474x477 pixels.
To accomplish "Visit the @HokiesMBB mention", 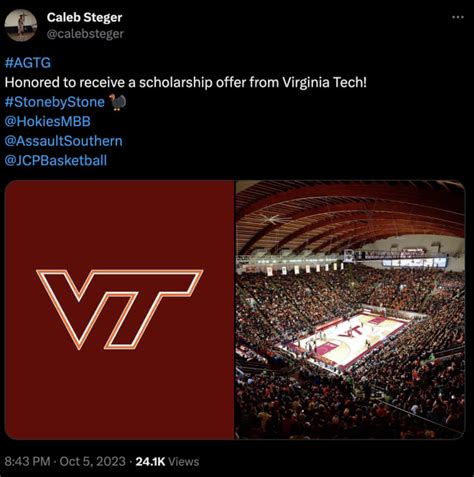I will [x=48, y=121].
